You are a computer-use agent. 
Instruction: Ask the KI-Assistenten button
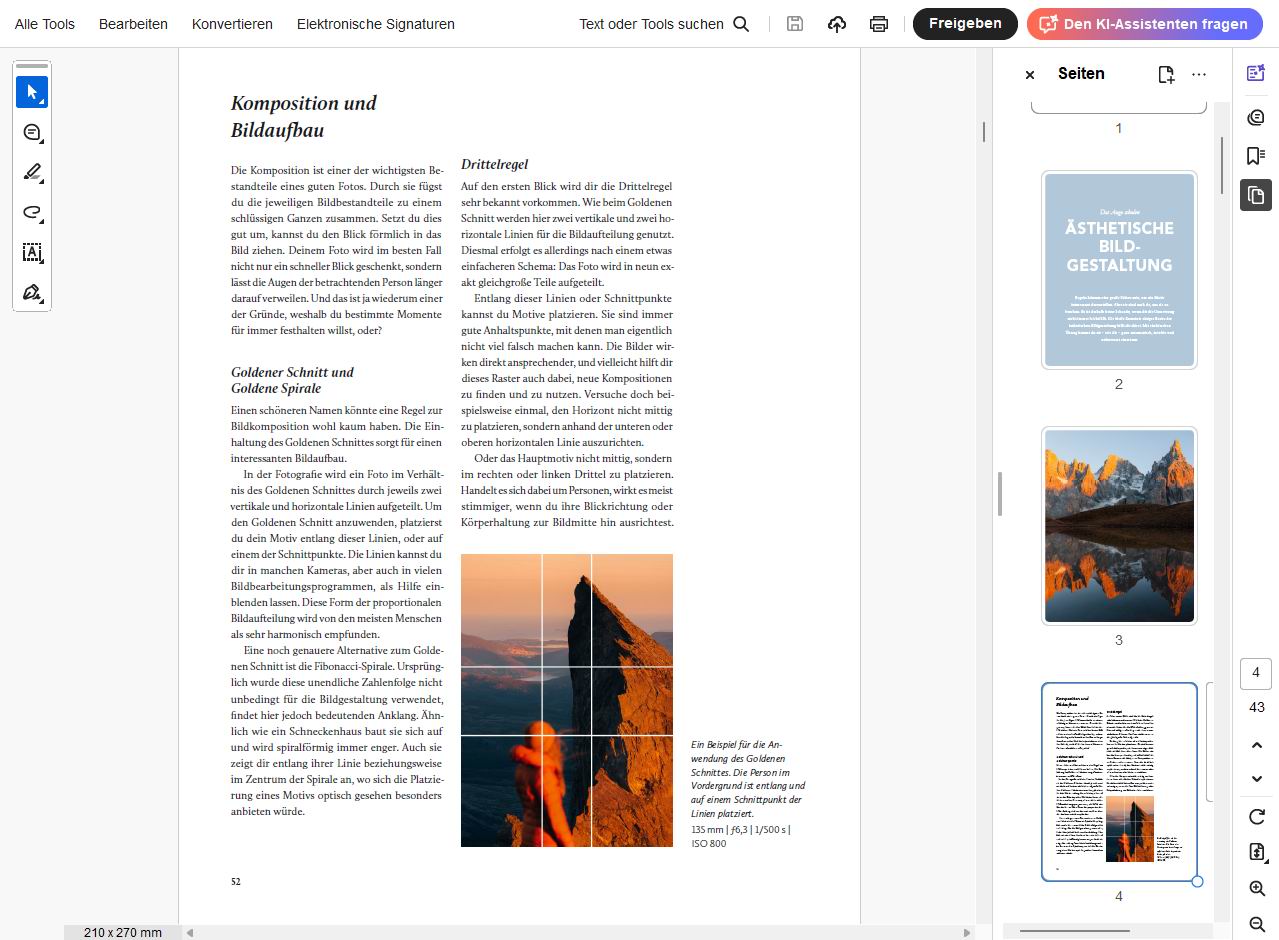[x=1145, y=24]
